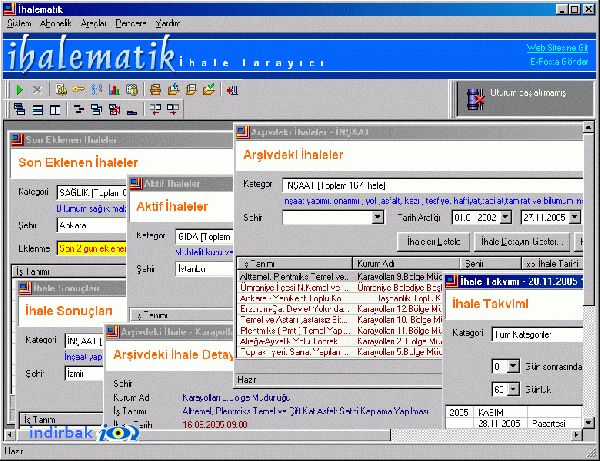Screen dimensions: 600x461
Task: Click the İhaleleri Listele button
Action: click(433, 242)
